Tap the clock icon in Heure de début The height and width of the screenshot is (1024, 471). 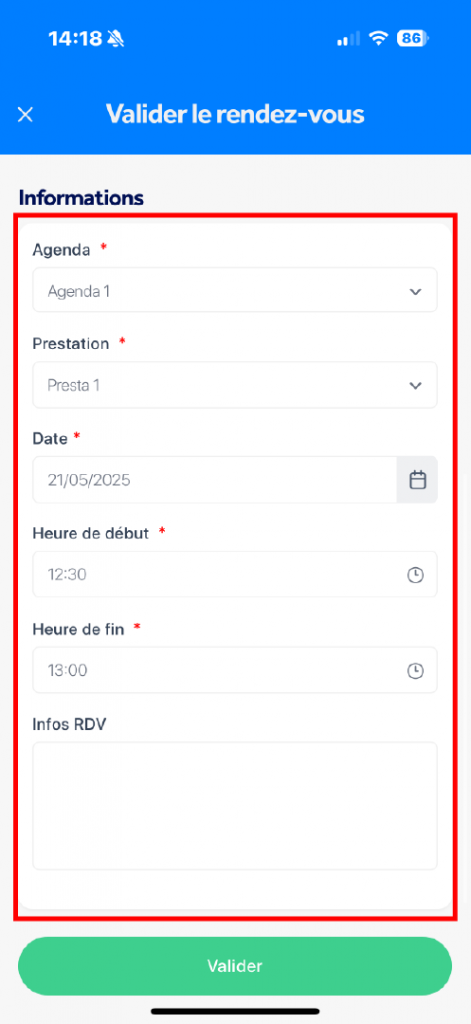click(415, 575)
